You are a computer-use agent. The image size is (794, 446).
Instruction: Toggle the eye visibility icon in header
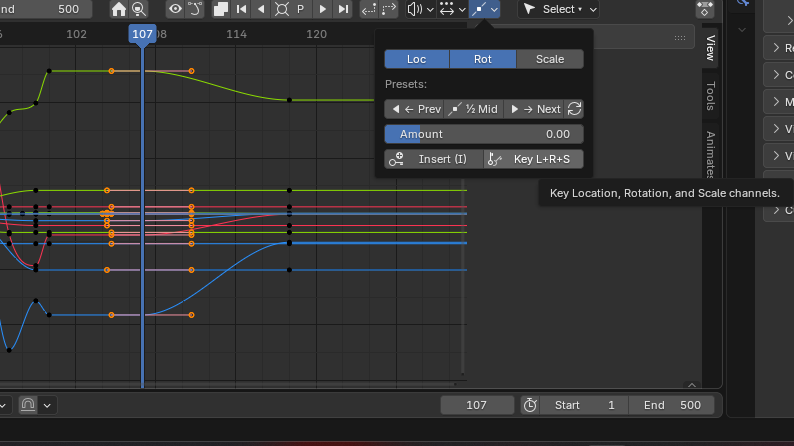click(175, 9)
